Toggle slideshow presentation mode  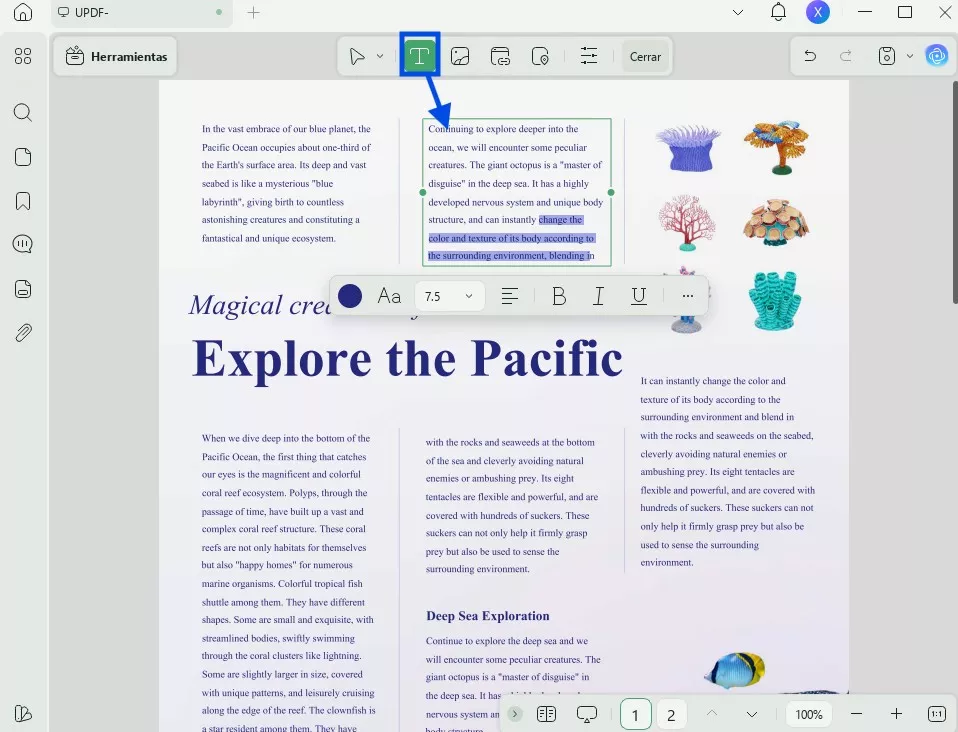point(587,714)
